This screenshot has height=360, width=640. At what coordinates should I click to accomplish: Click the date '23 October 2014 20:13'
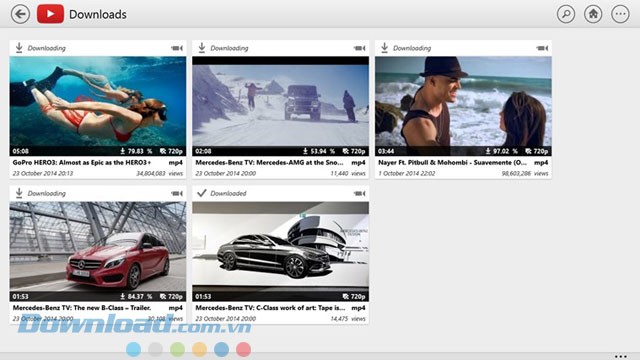pos(43,173)
